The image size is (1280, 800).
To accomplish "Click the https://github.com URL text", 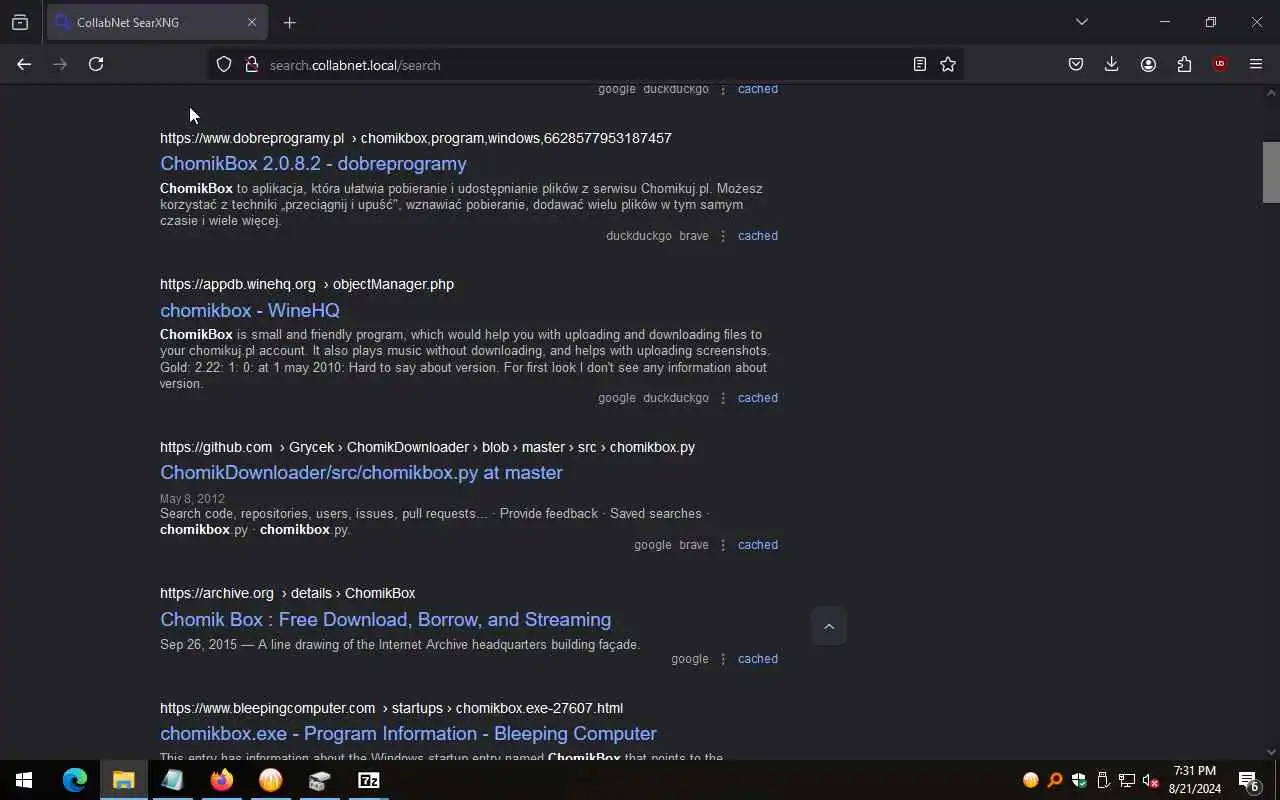I will [216, 447].
